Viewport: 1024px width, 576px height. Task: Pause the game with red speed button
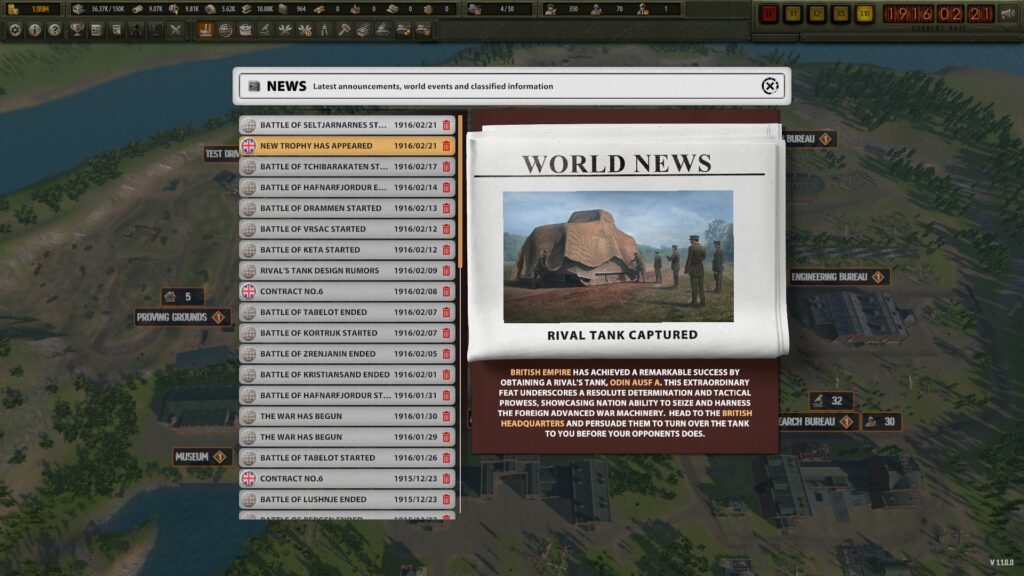pos(769,14)
